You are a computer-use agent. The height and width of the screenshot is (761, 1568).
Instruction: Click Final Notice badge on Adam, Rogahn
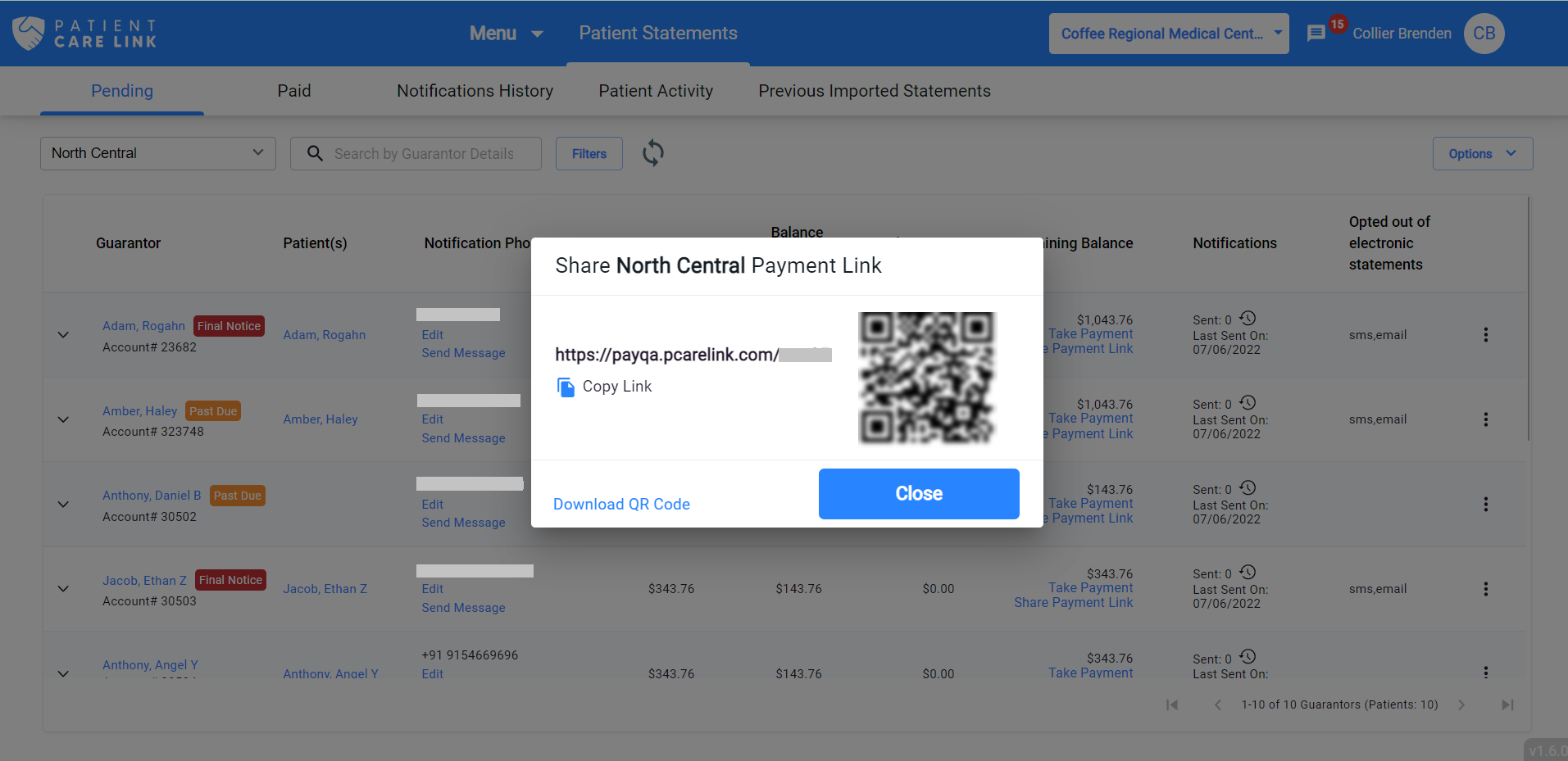229,326
